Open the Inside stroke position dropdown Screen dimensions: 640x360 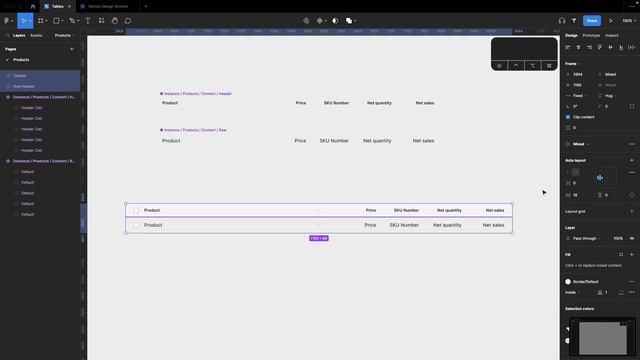click(572, 292)
